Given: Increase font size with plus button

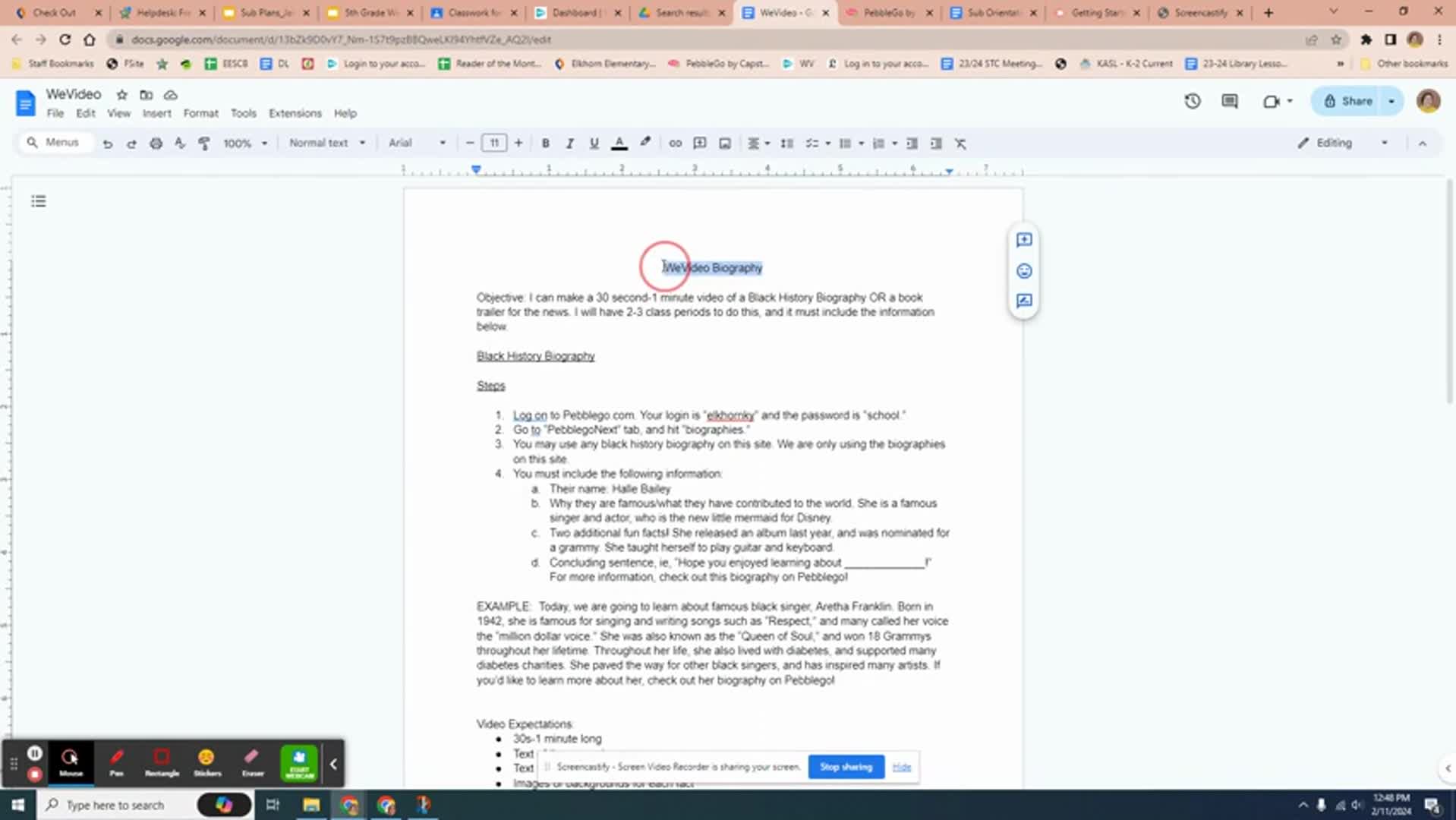Looking at the screenshot, I should (x=518, y=143).
